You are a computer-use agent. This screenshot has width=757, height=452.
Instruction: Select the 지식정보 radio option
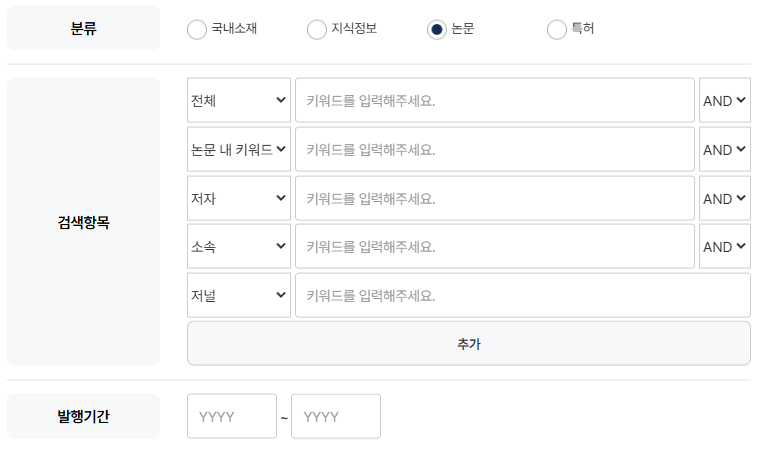(x=317, y=29)
